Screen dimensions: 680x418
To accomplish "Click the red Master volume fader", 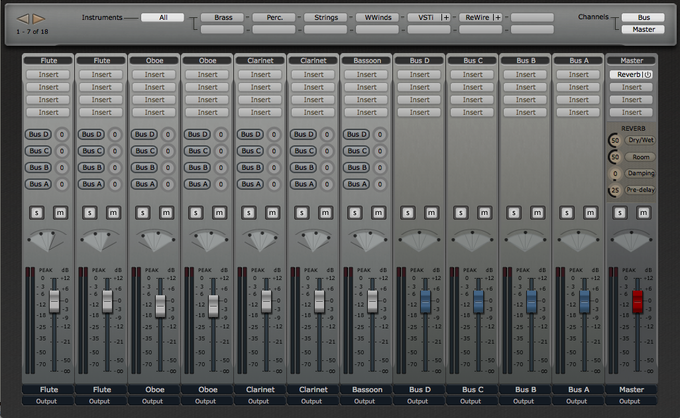I will (x=638, y=301).
